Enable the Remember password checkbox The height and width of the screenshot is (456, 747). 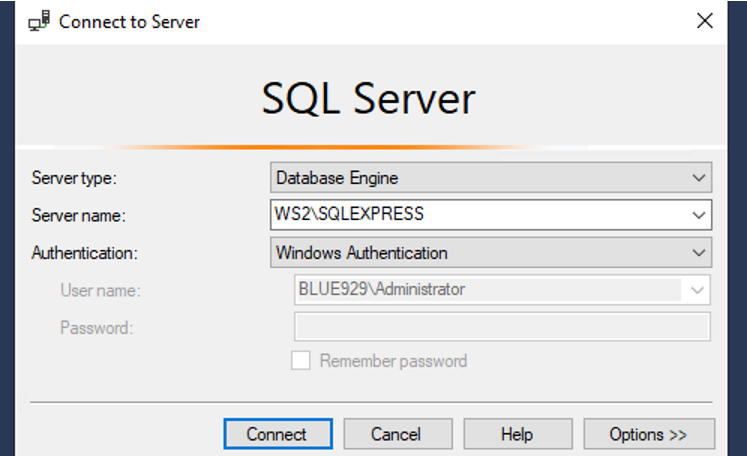click(301, 361)
